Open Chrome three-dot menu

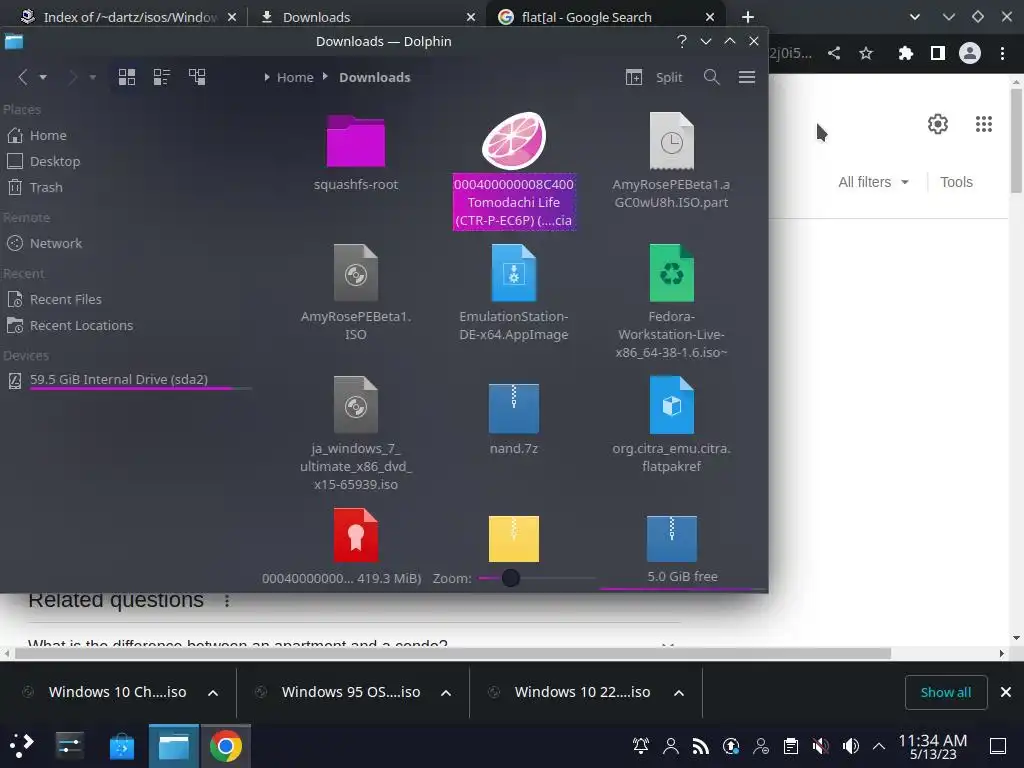click(1002, 53)
